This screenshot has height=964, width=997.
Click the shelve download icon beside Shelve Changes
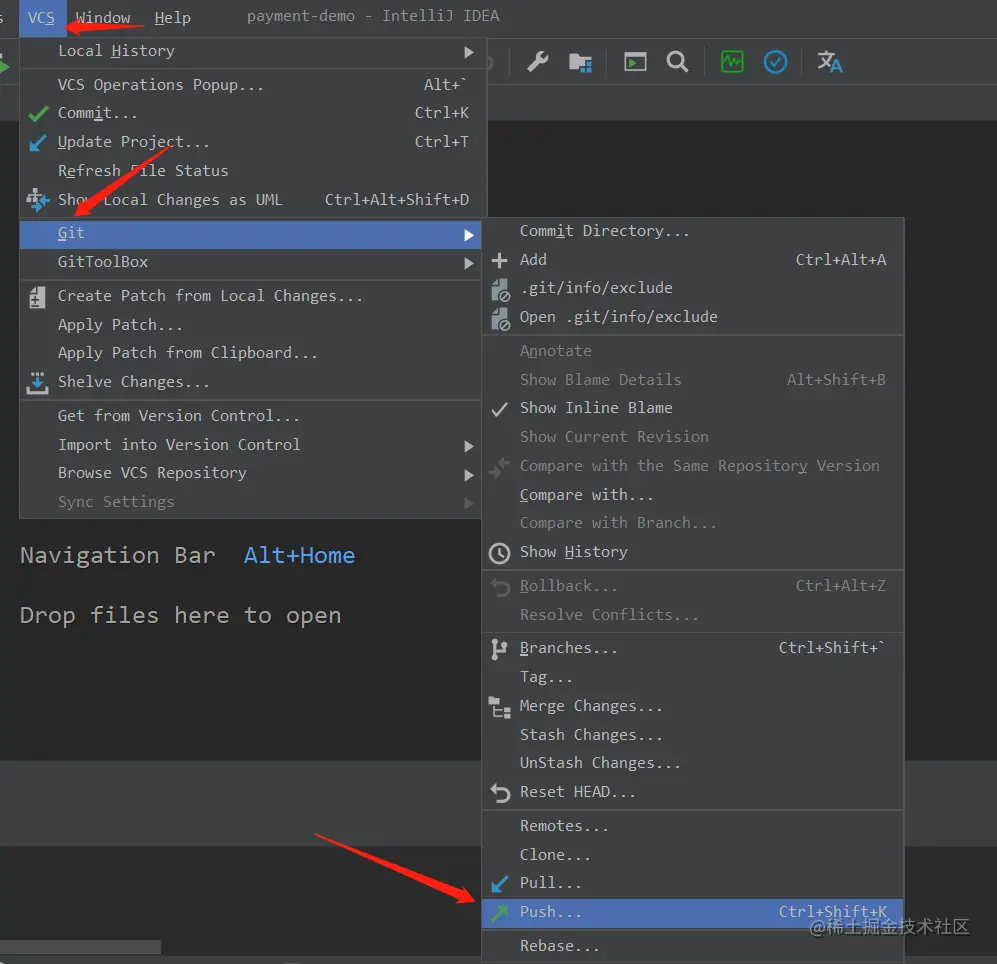click(x=37, y=383)
